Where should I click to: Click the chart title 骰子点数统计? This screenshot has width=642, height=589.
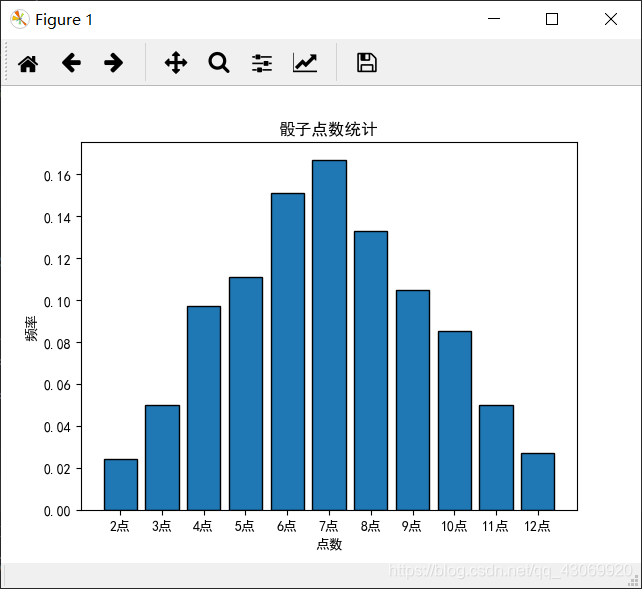click(x=328, y=129)
